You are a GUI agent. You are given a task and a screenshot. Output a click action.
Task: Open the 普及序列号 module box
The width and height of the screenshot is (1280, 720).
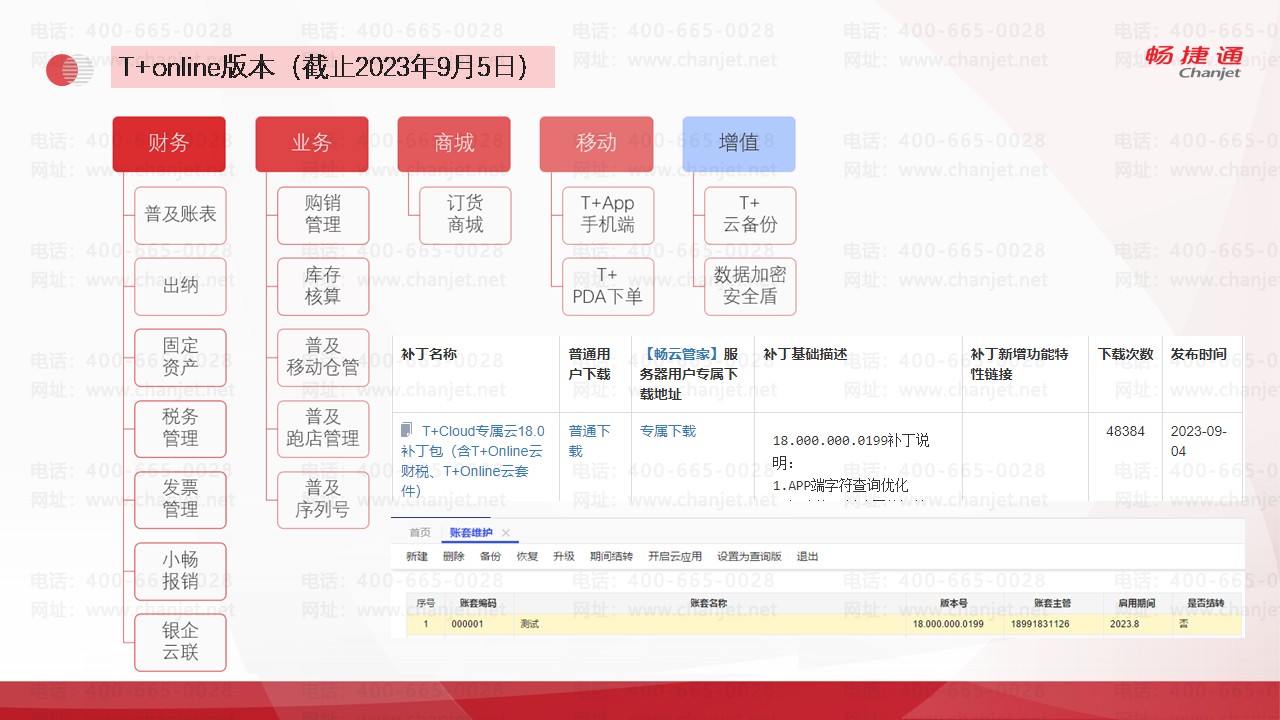(x=323, y=500)
